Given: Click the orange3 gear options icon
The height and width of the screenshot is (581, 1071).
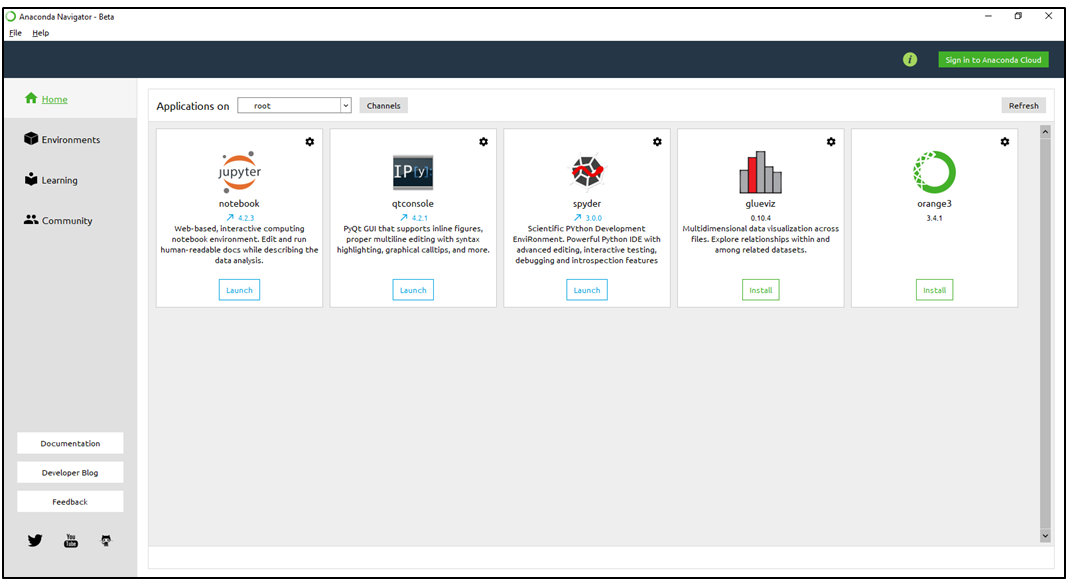Looking at the screenshot, I should click(1005, 142).
